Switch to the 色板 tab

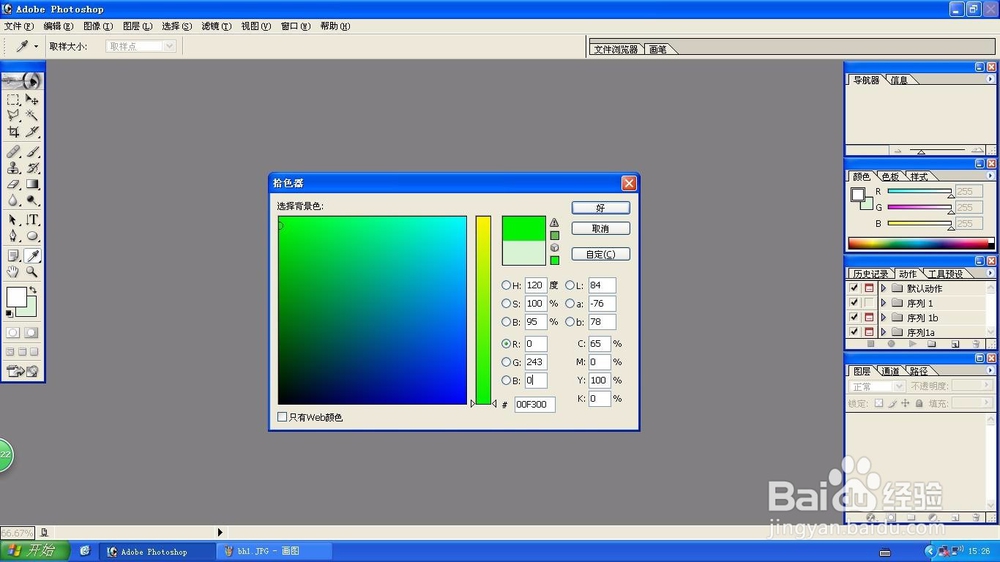point(890,176)
